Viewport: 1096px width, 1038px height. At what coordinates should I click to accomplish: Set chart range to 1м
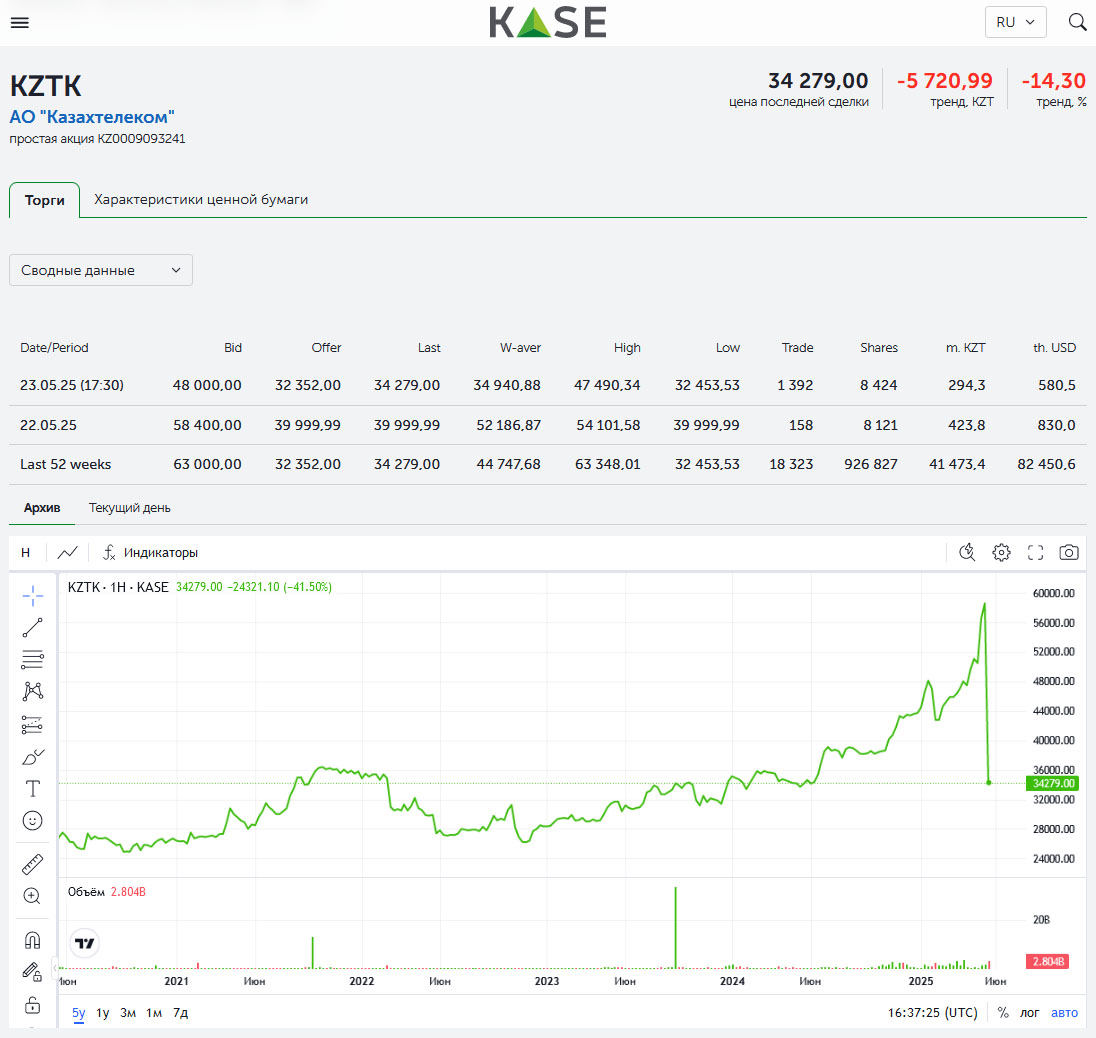pos(154,1012)
